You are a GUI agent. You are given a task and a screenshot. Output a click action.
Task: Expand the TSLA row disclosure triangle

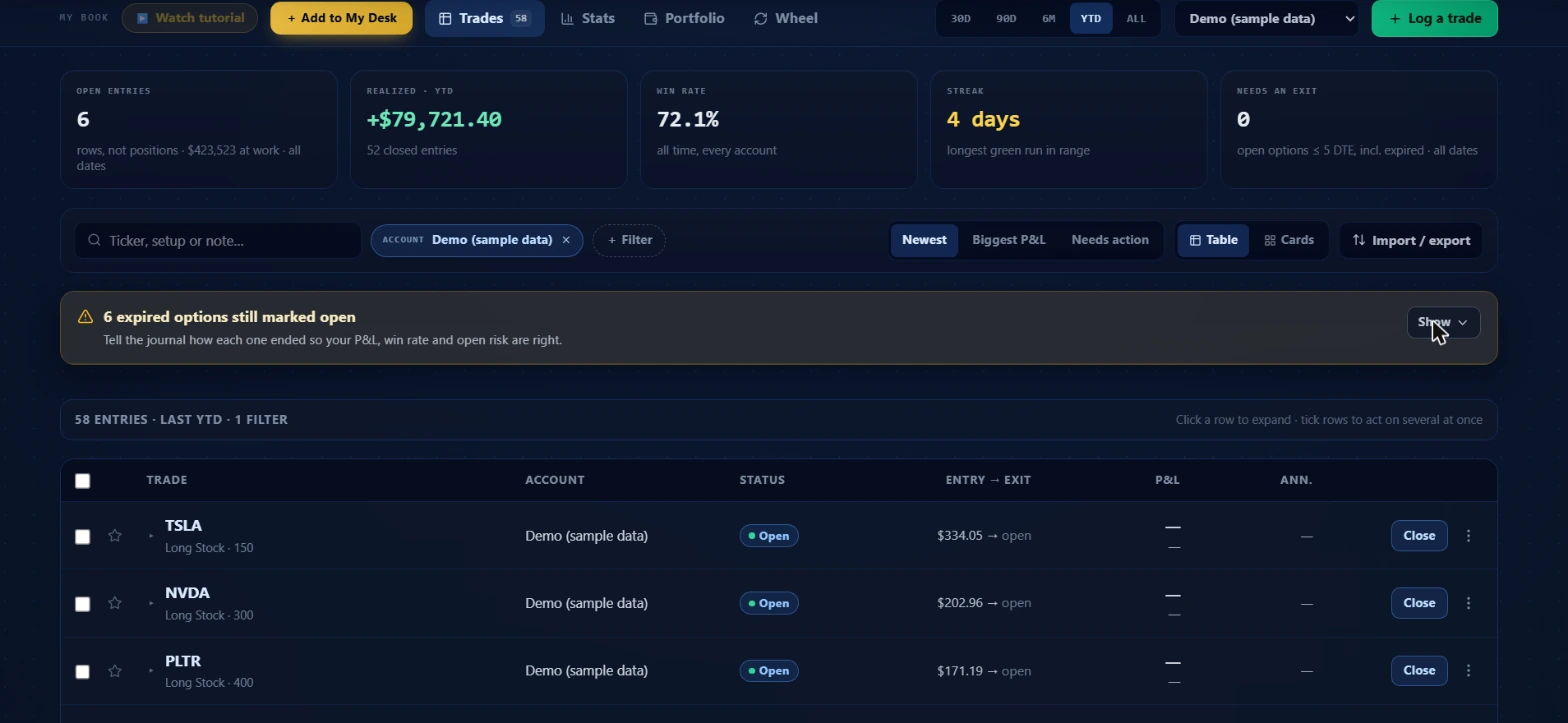pyautogui.click(x=152, y=536)
